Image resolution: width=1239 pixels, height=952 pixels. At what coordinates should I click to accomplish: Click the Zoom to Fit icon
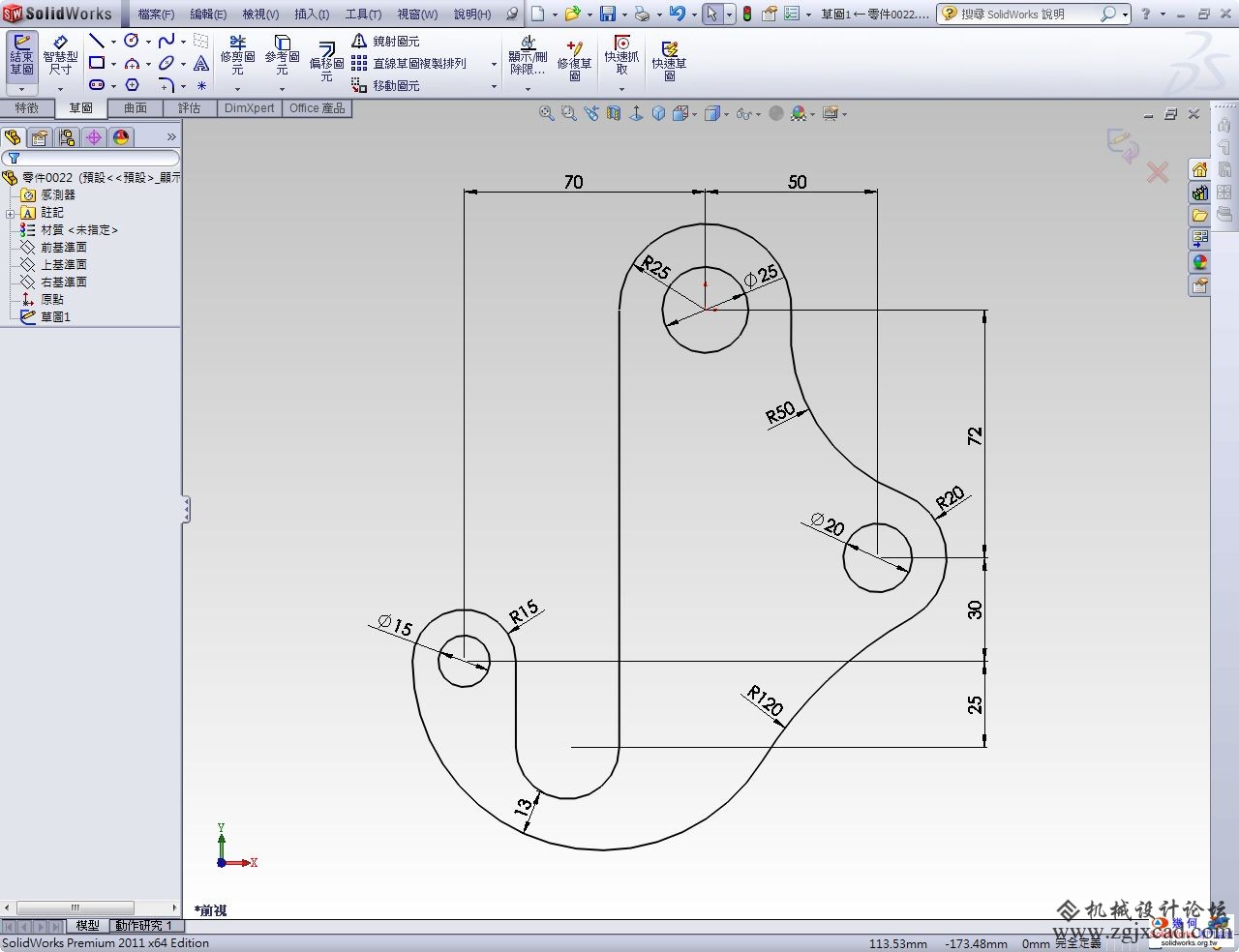point(547,113)
